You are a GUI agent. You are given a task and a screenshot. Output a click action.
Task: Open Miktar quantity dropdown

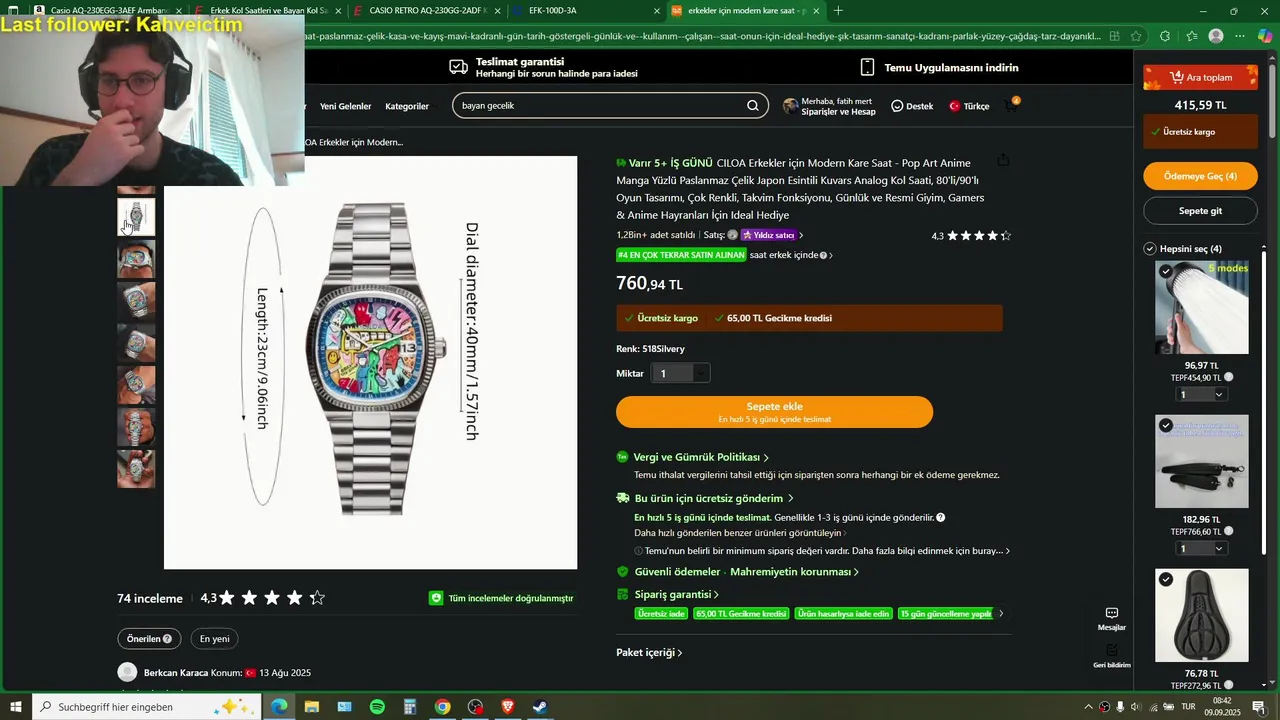680,373
